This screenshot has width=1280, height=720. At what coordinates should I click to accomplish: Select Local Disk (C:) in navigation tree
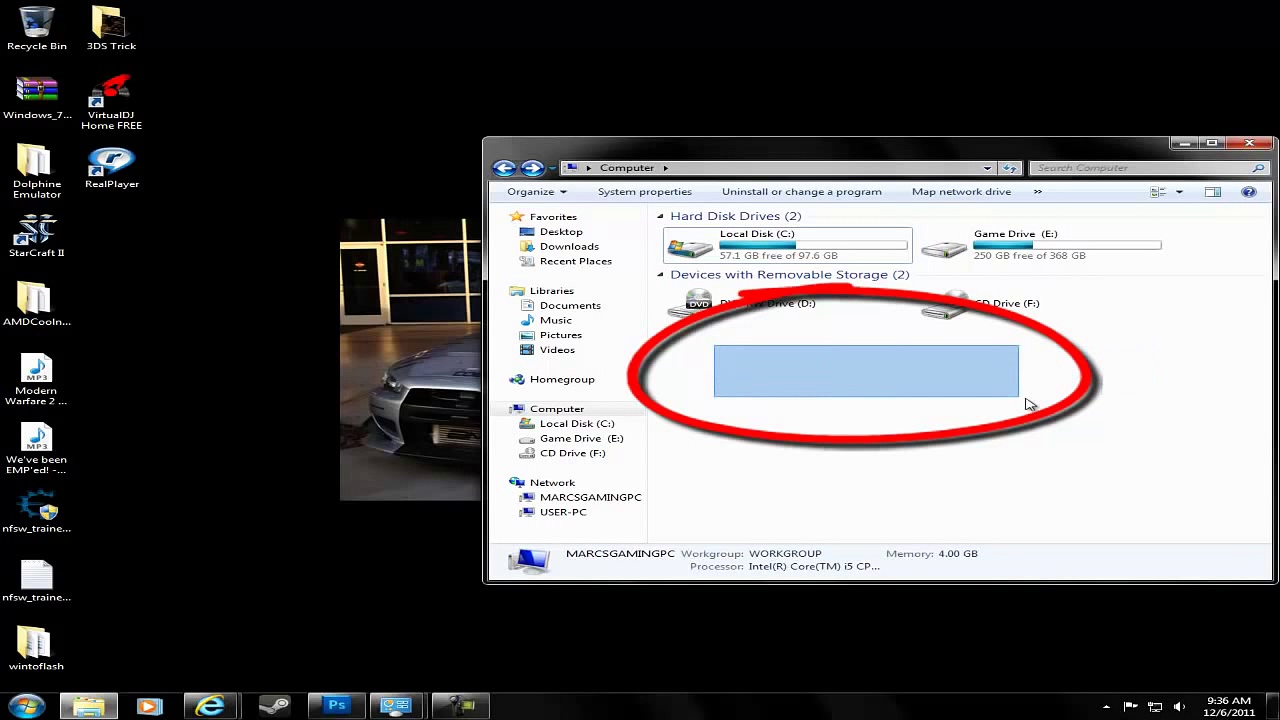click(577, 424)
